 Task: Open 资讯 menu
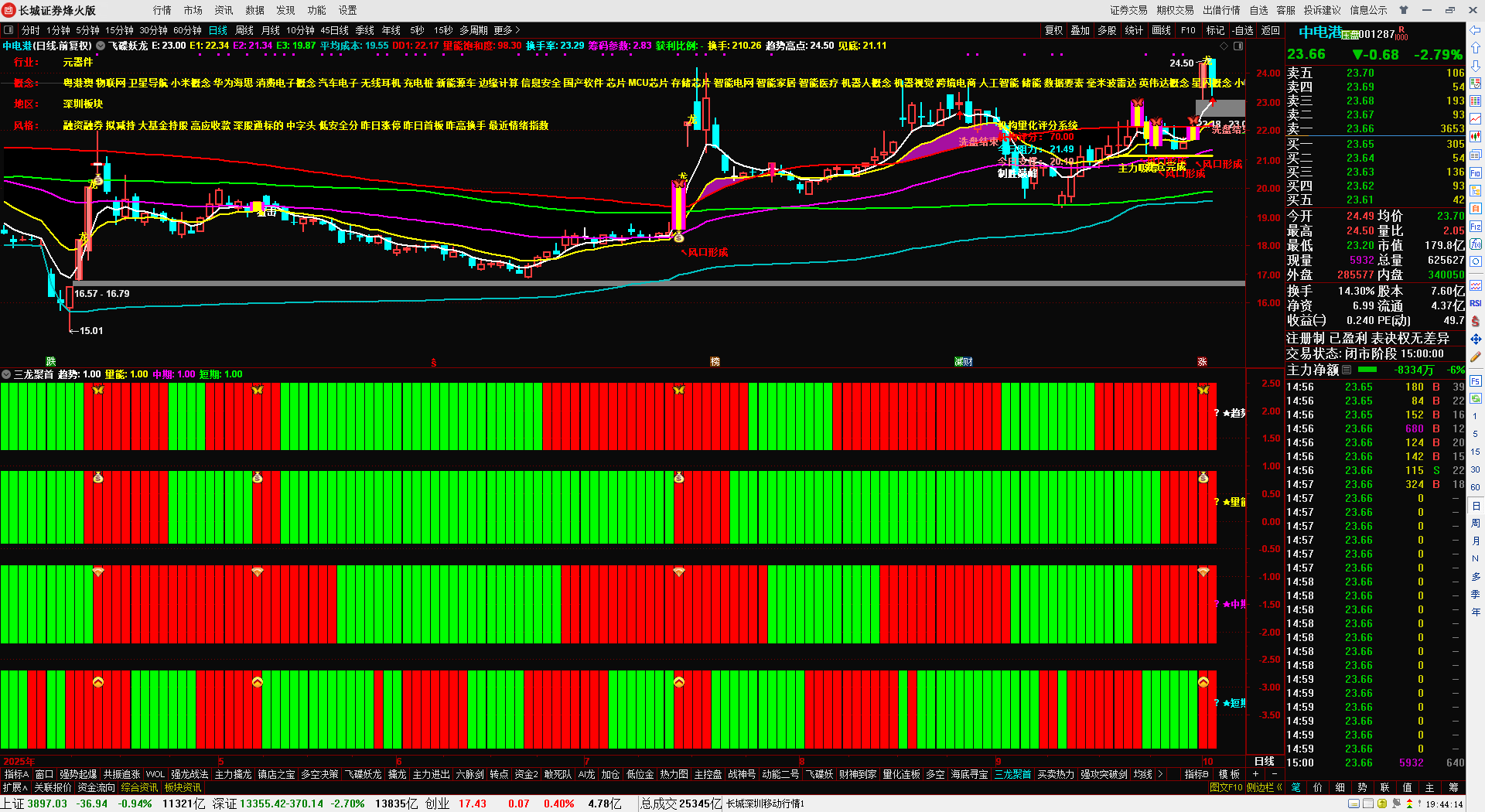coord(224,10)
